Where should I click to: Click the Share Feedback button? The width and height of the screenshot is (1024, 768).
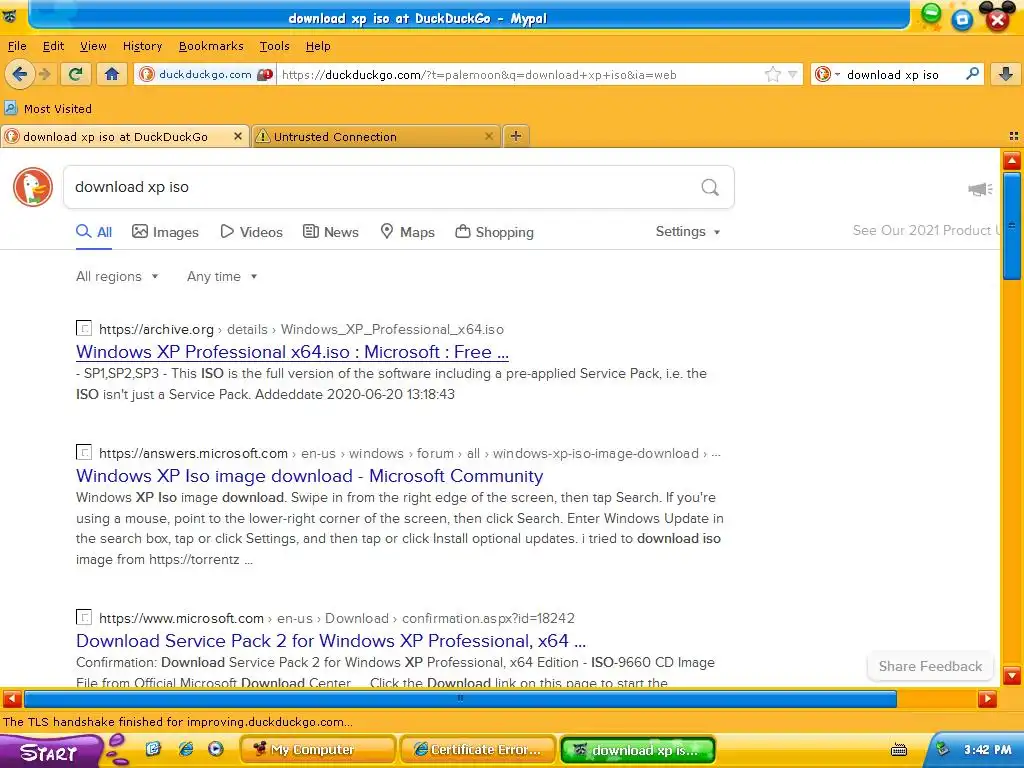930,666
